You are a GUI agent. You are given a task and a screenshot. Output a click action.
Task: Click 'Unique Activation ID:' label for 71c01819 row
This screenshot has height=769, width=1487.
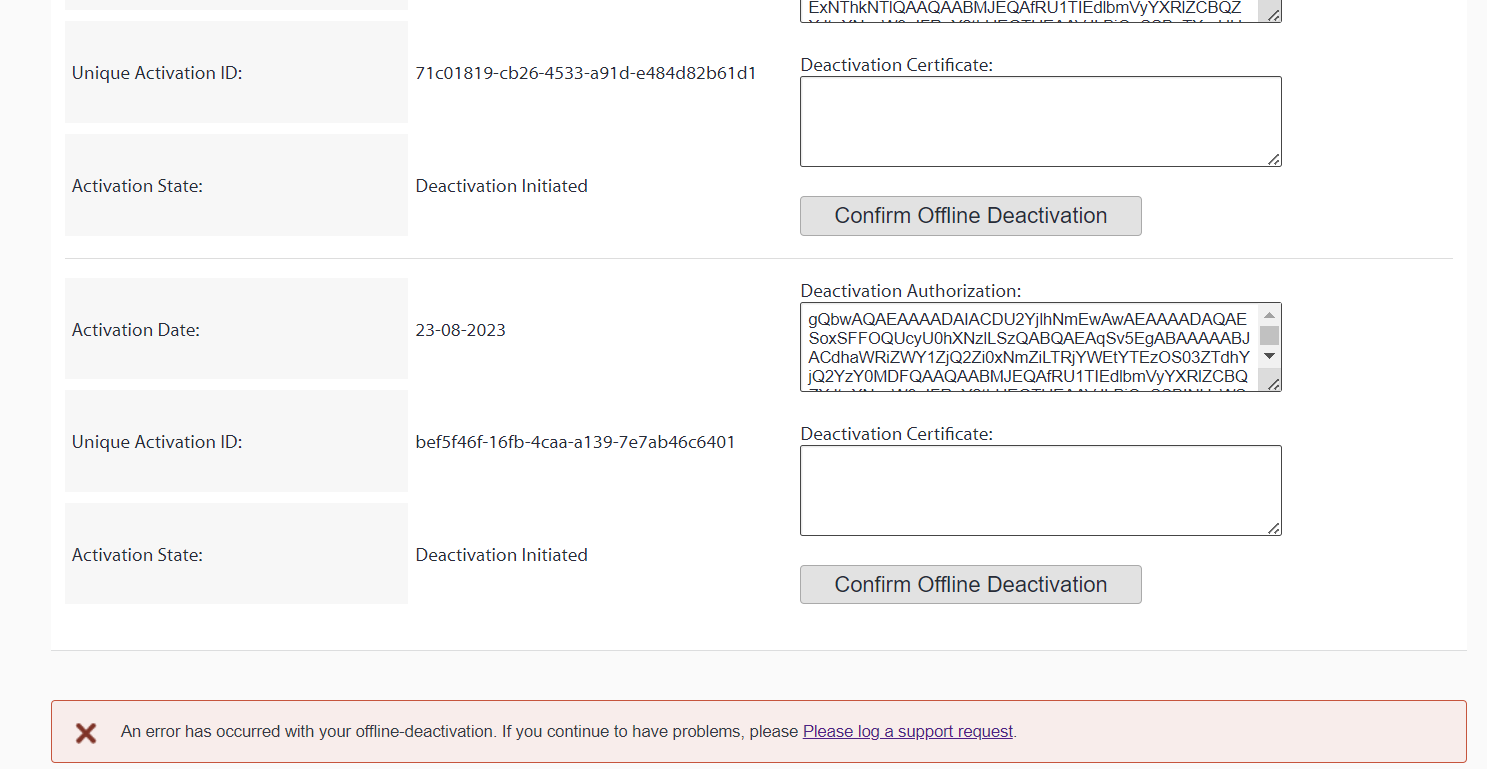pyautogui.click(x=157, y=73)
